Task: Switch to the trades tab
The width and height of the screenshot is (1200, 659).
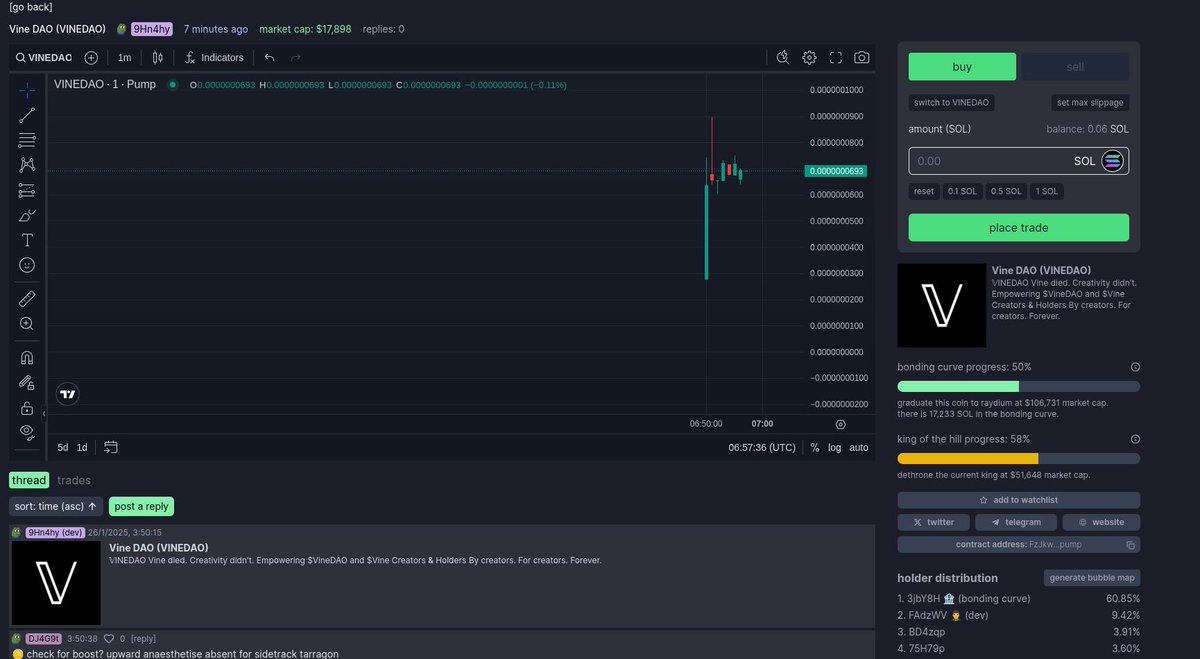Action: pos(74,480)
